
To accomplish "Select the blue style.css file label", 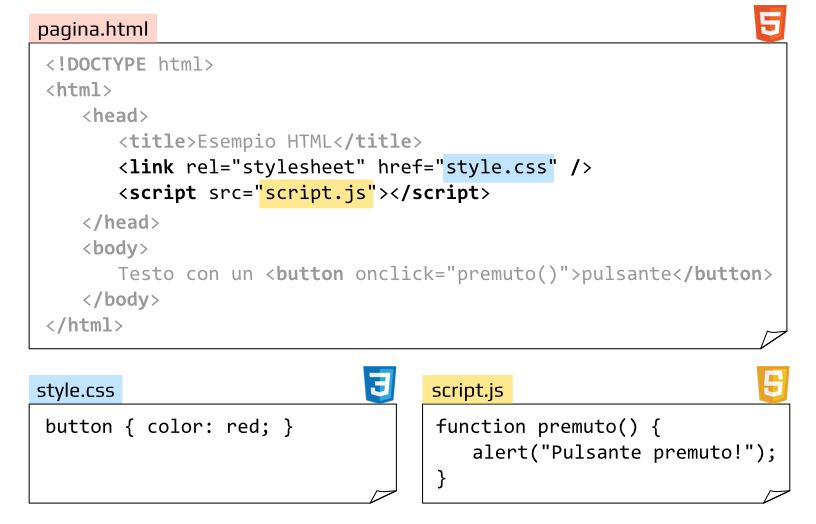I will point(75,390).
